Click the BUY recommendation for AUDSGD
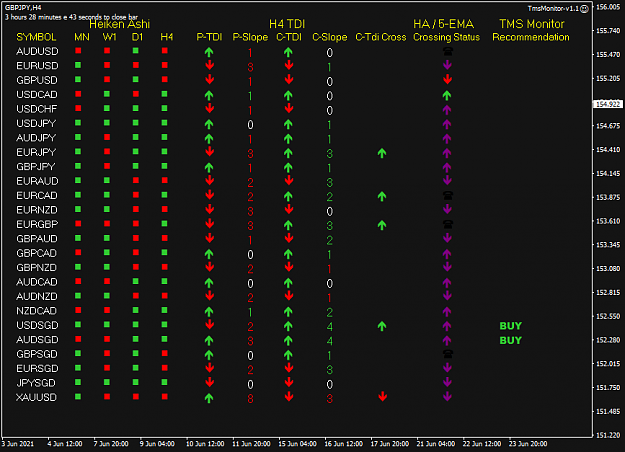 click(511, 340)
